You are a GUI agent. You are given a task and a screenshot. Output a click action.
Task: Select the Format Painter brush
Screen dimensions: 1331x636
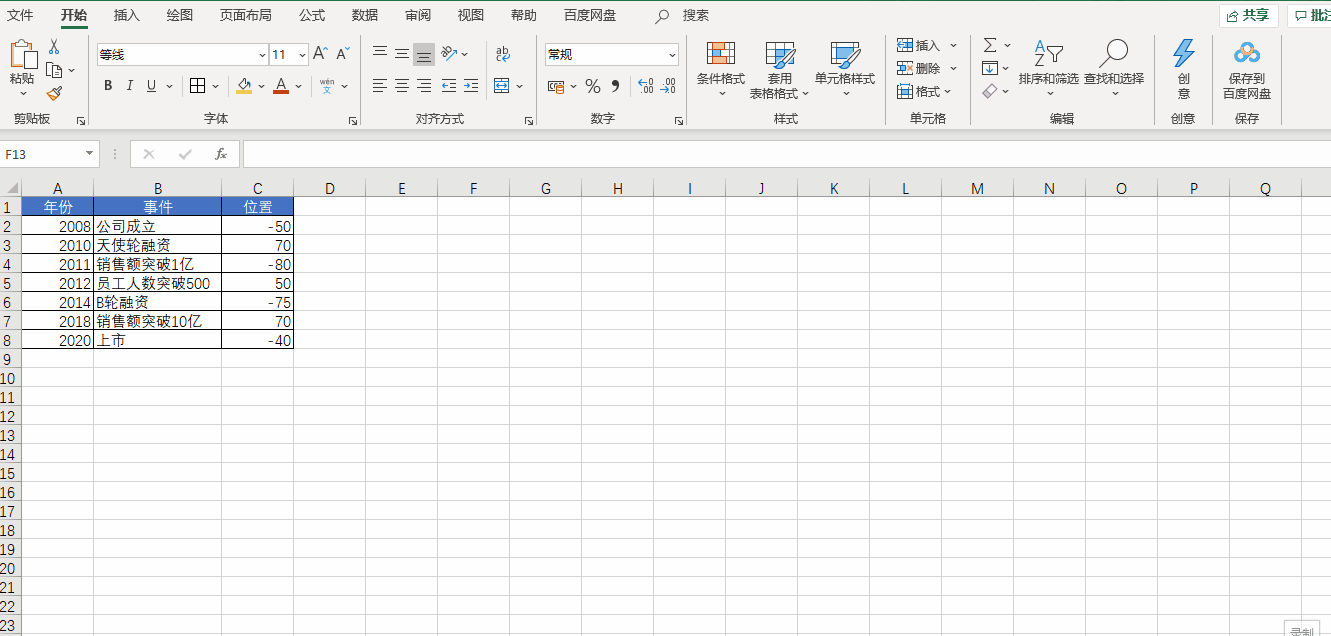pyautogui.click(x=54, y=93)
